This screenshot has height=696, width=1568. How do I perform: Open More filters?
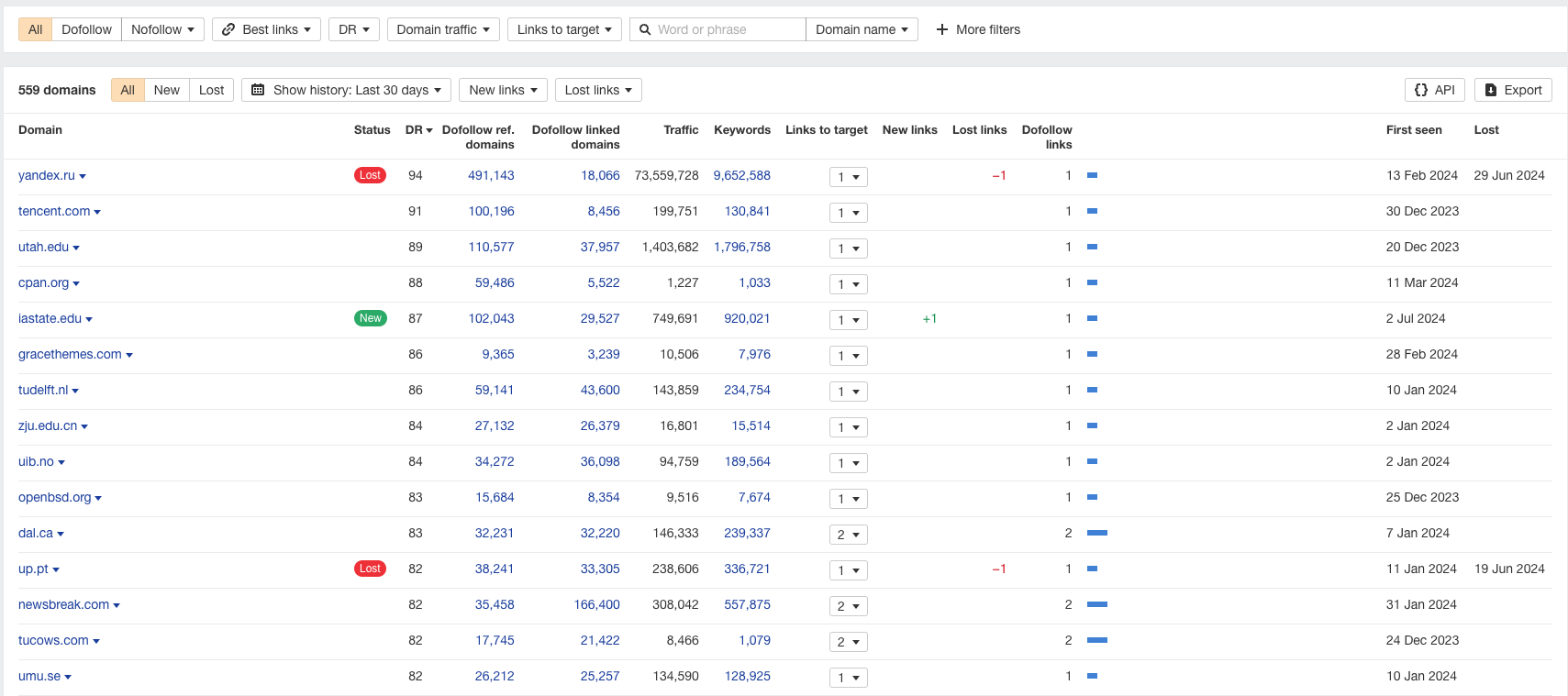978,29
